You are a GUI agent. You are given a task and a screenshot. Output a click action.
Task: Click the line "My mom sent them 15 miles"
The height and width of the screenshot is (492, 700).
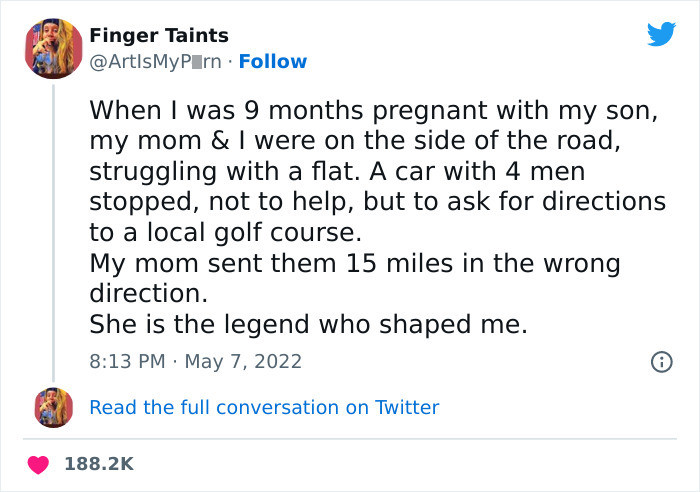point(355,264)
